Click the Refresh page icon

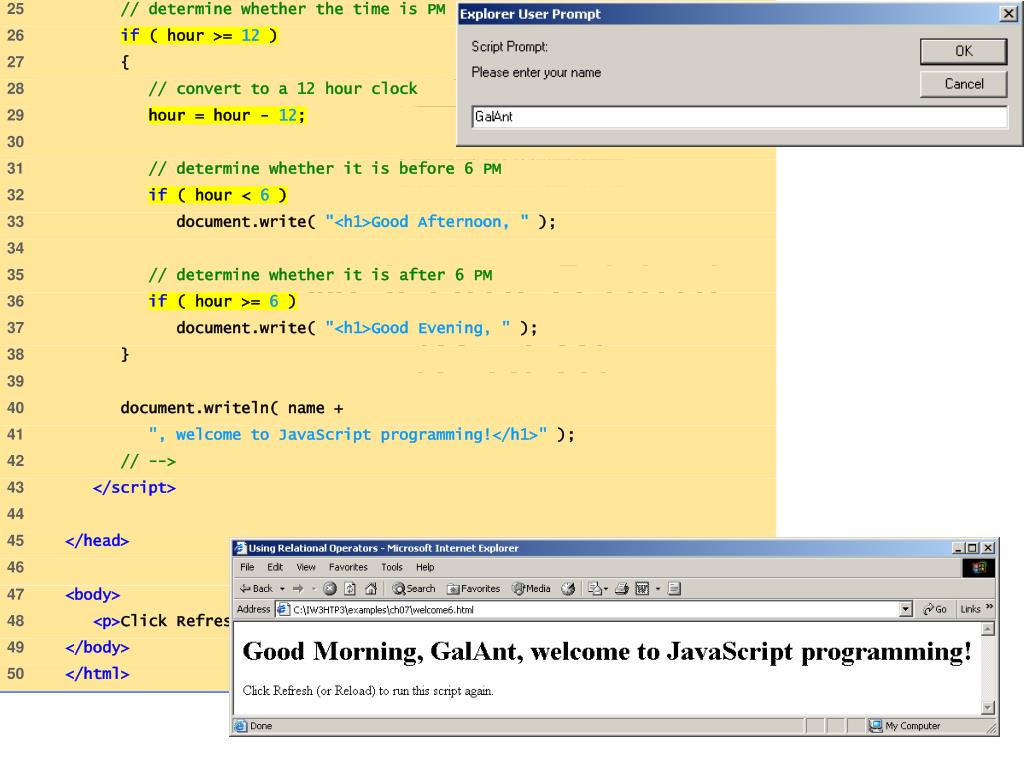coord(350,588)
